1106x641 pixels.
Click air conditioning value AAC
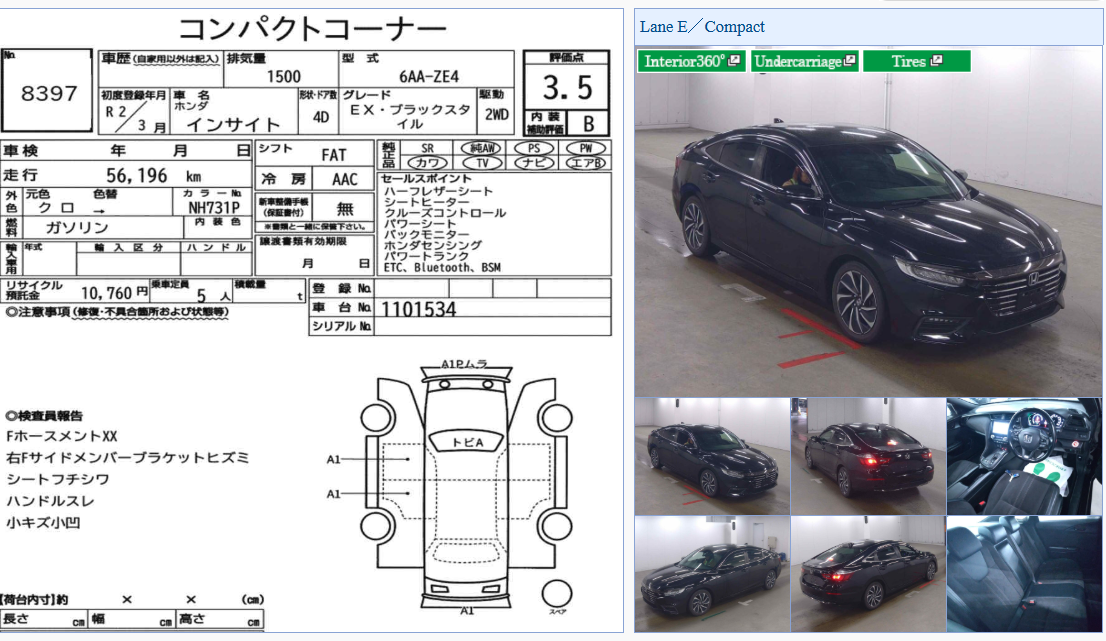click(345, 180)
